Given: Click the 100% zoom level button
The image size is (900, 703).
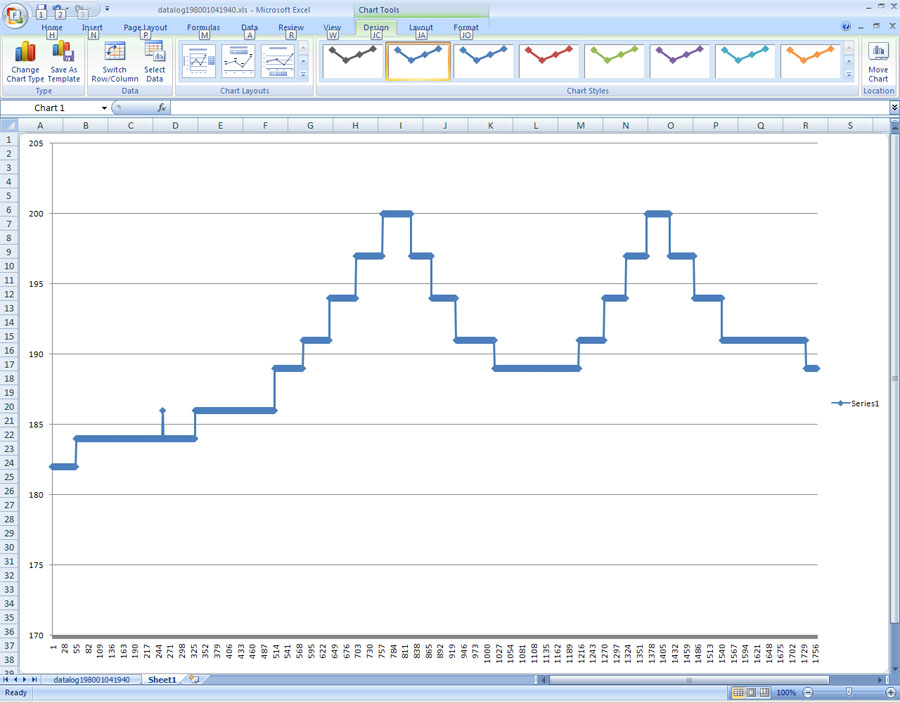Looking at the screenshot, I should 786,692.
